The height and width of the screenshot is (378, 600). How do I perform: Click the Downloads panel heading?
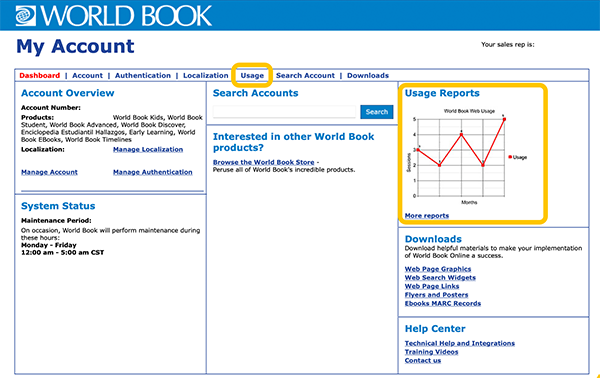point(433,239)
